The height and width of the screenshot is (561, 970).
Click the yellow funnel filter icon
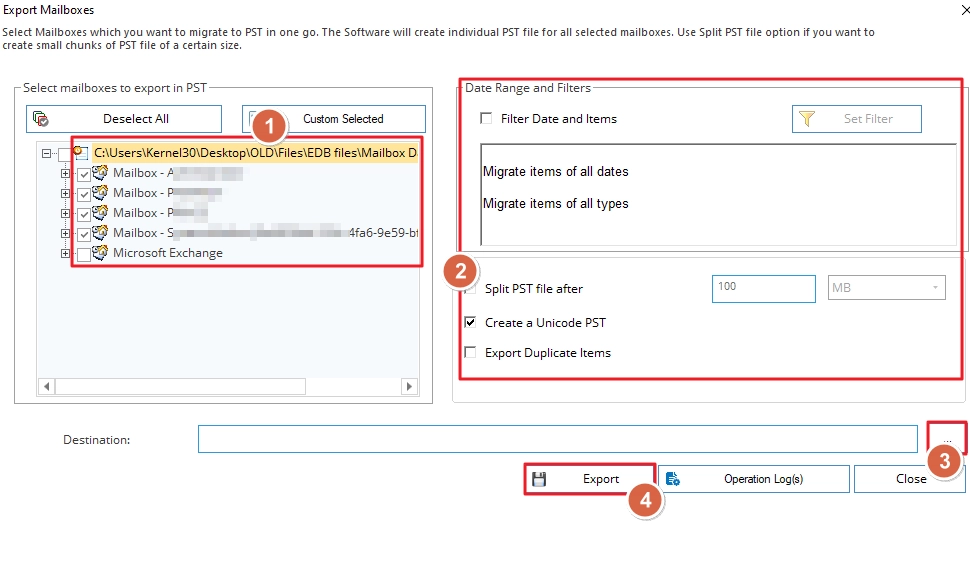807,118
